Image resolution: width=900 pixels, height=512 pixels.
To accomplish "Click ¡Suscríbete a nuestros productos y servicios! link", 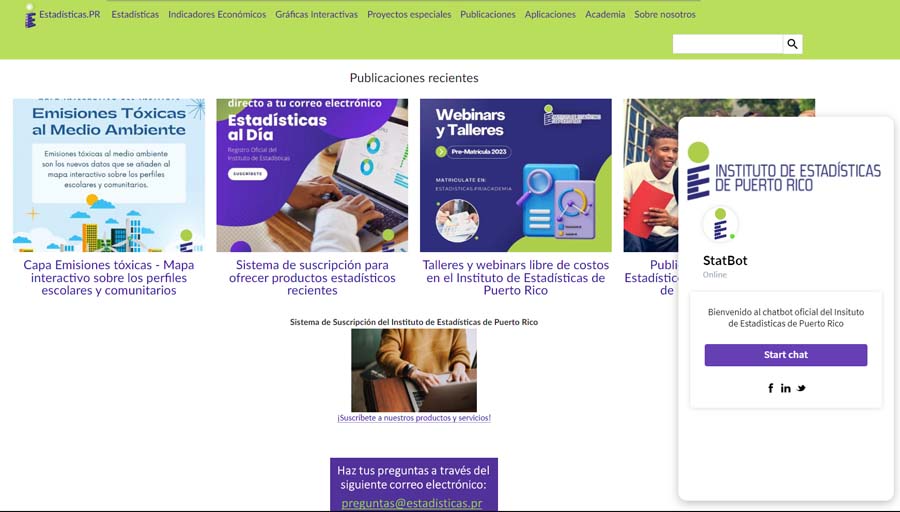I will (414, 418).
